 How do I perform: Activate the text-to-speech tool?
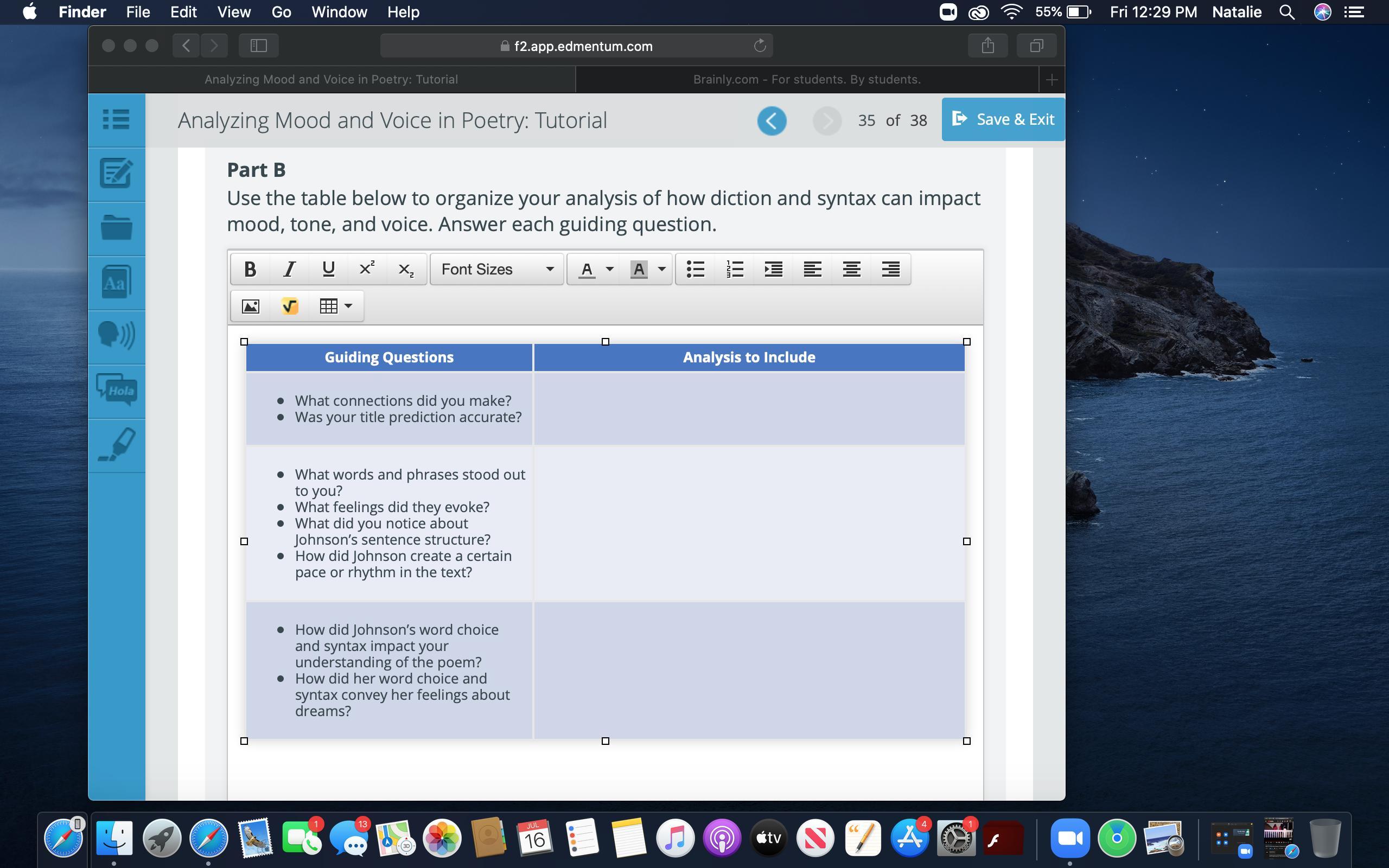click(116, 336)
